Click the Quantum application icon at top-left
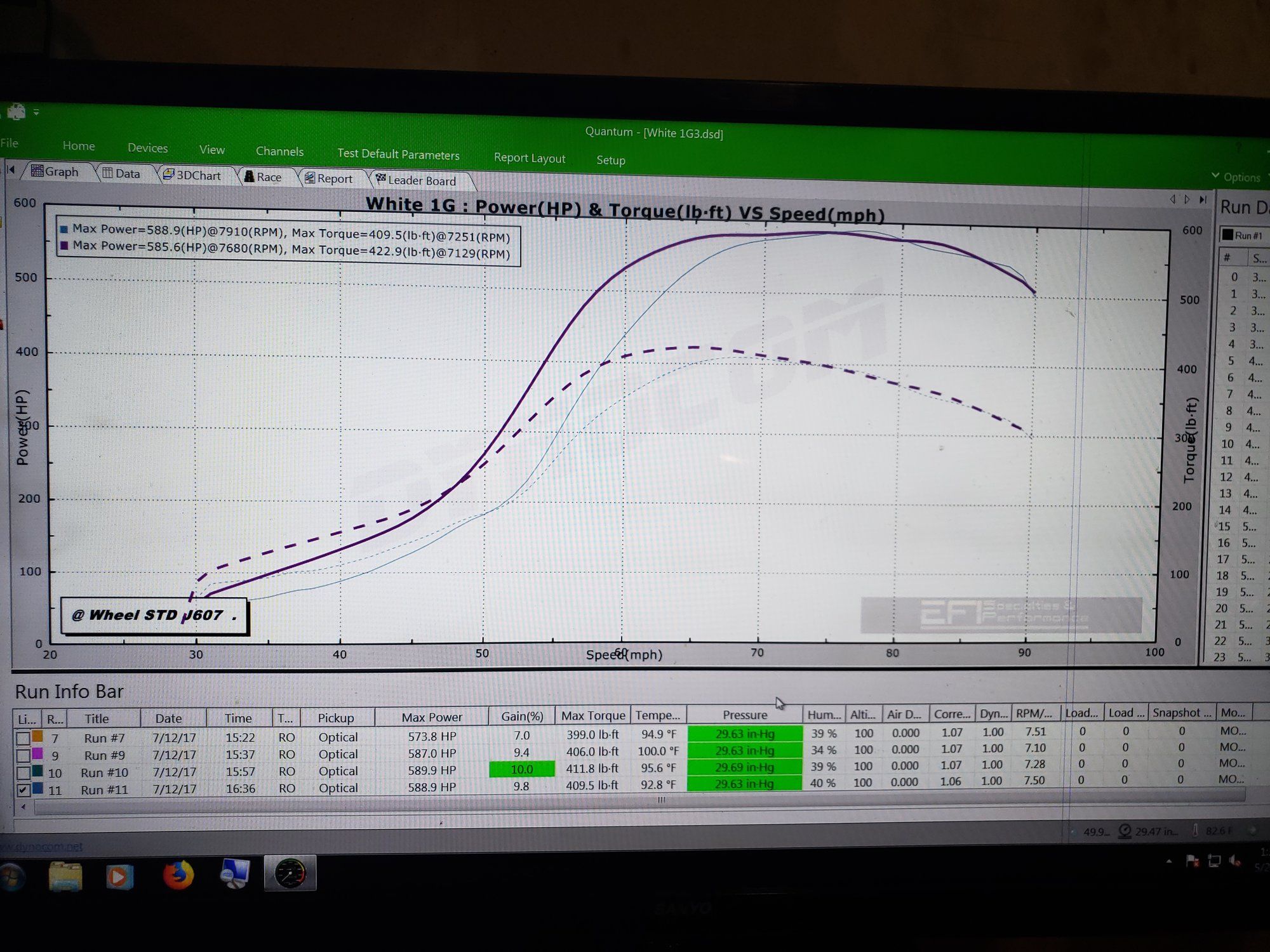Image resolution: width=1270 pixels, height=952 pixels. click(16, 112)
